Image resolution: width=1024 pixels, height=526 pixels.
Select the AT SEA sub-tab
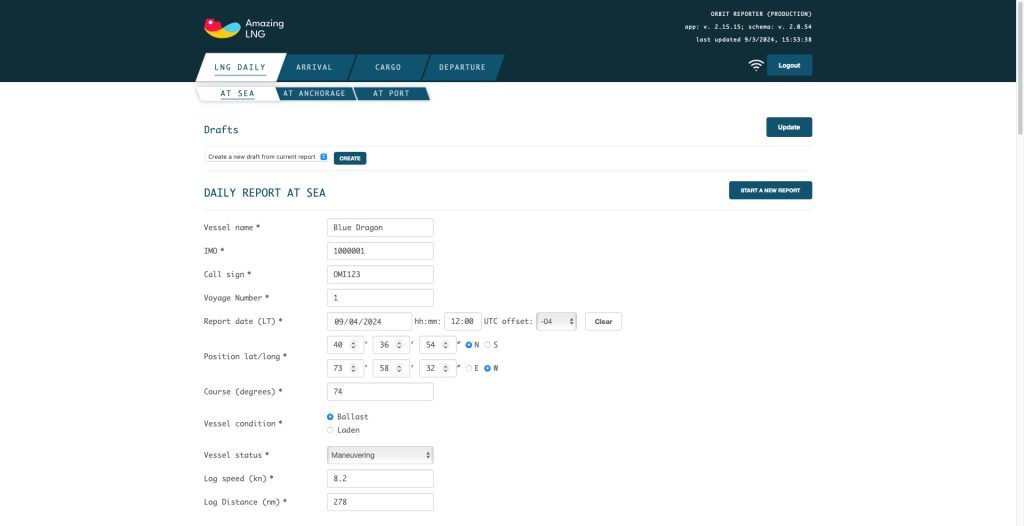coord(237,93)
